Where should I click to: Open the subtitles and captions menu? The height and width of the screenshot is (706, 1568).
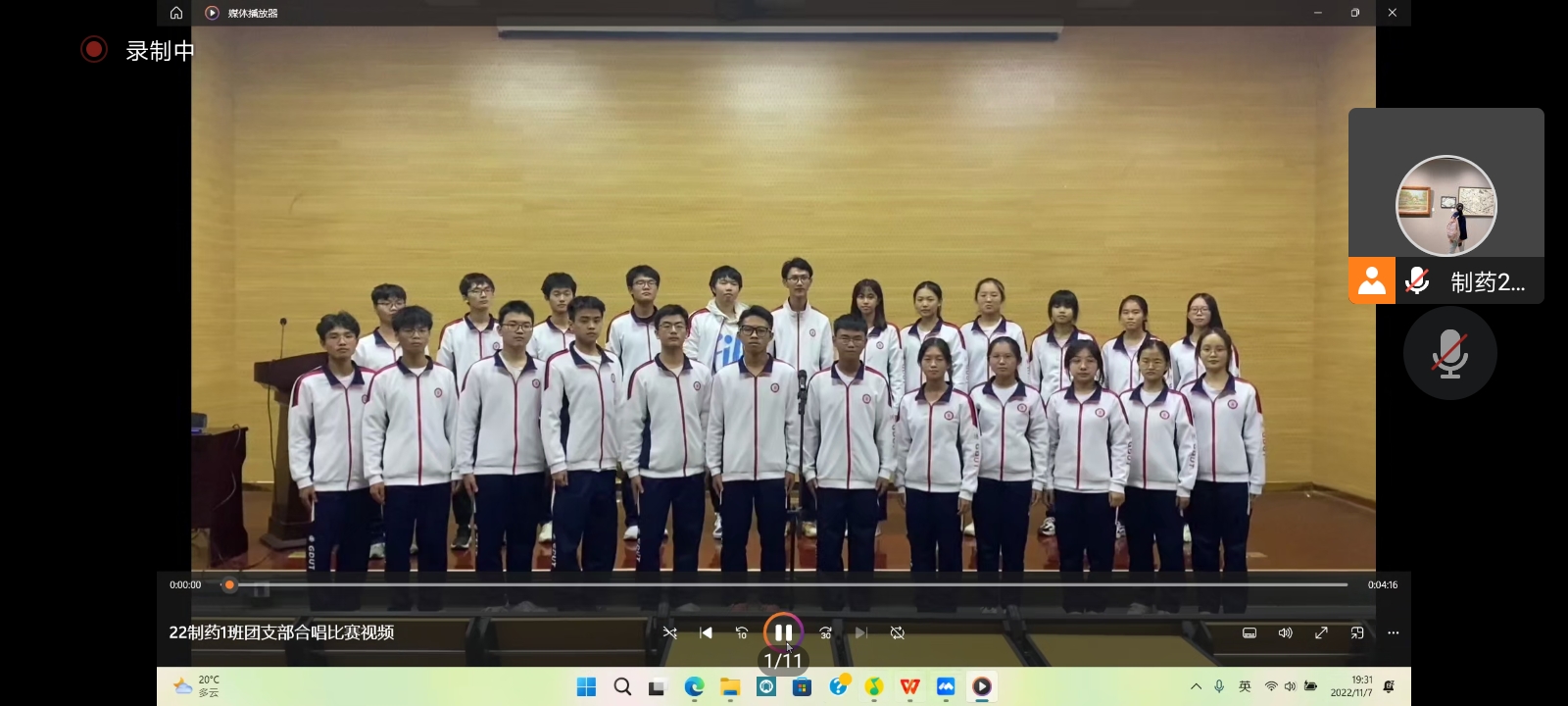click(1249, 633)
